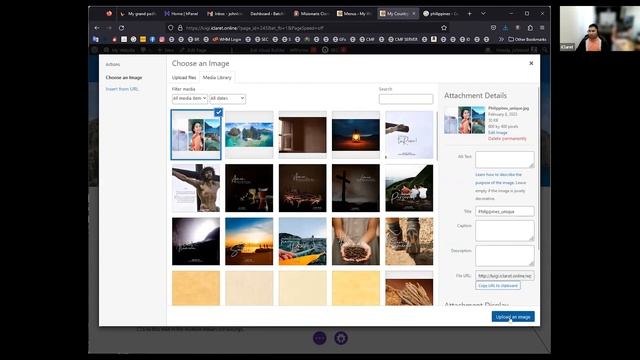
Task: Select the crucifix Jesus statue thumbnail
Action: (x=196, y=188)
